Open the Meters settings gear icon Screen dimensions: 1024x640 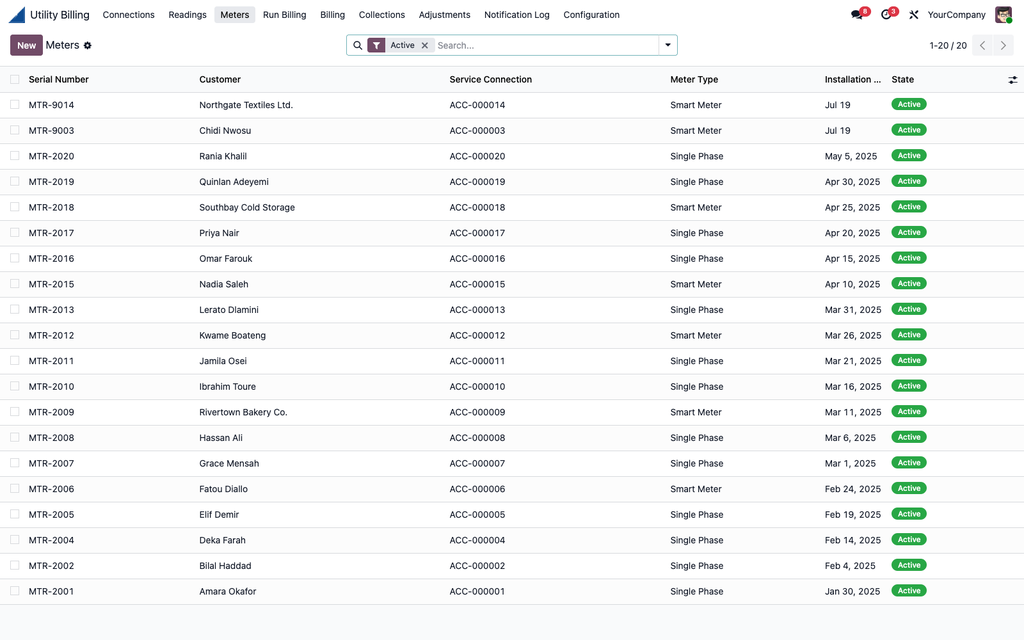88,46
